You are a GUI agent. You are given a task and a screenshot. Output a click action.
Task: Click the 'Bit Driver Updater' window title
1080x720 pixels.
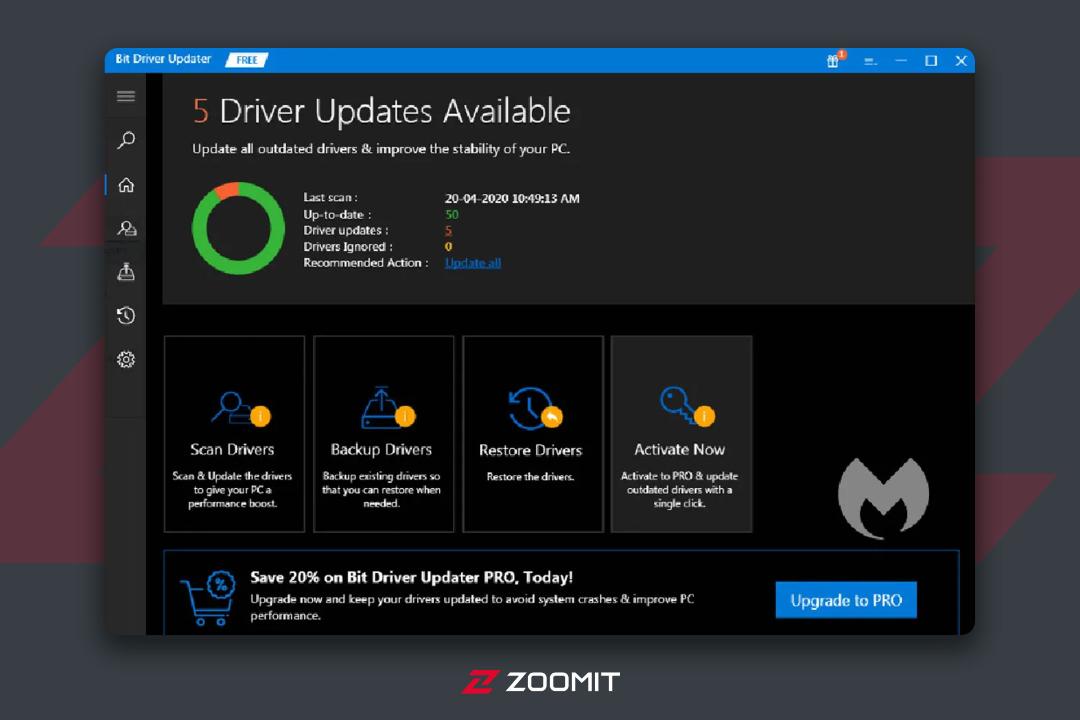click(163, 59)
